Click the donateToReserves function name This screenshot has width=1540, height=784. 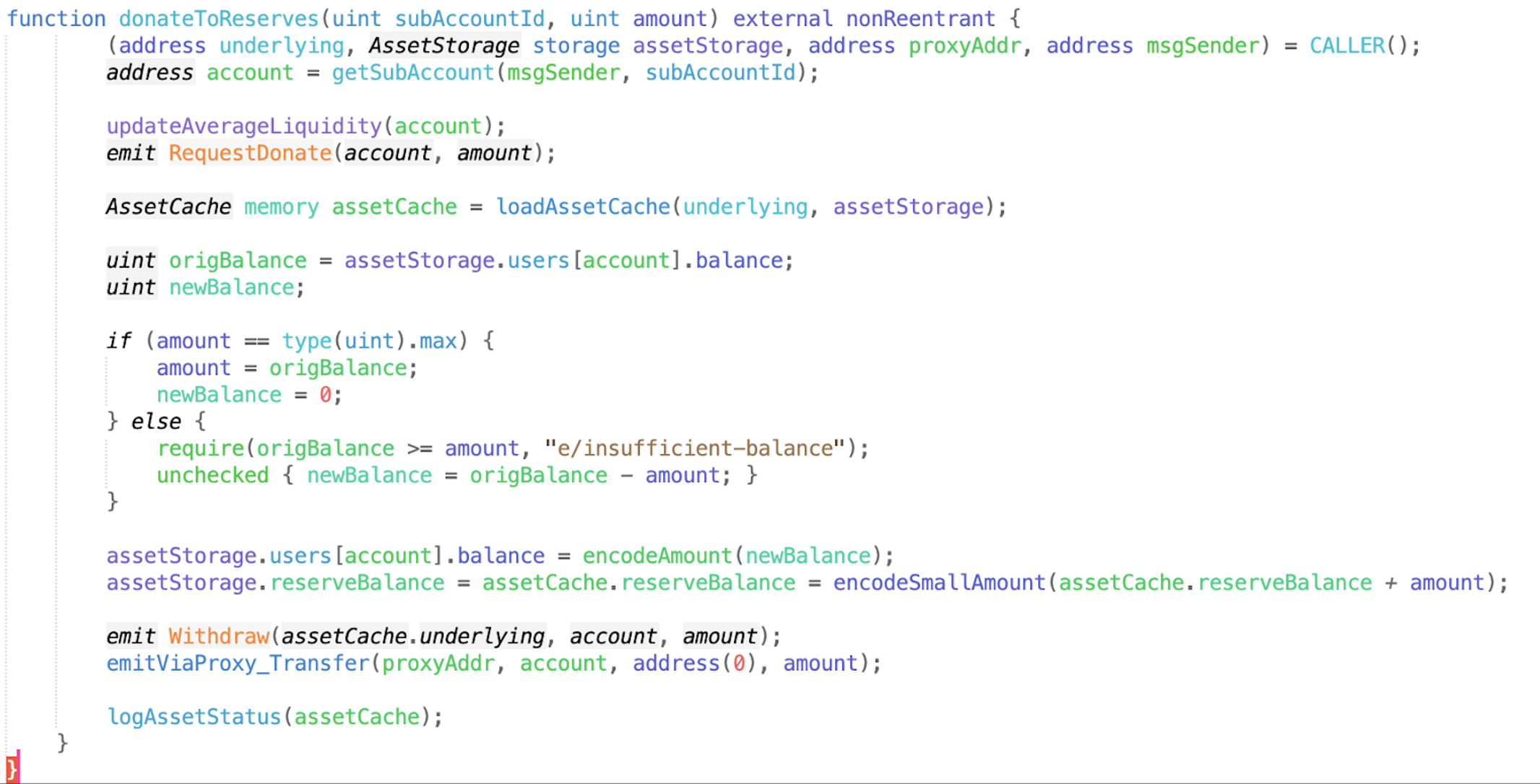point(218,19)
